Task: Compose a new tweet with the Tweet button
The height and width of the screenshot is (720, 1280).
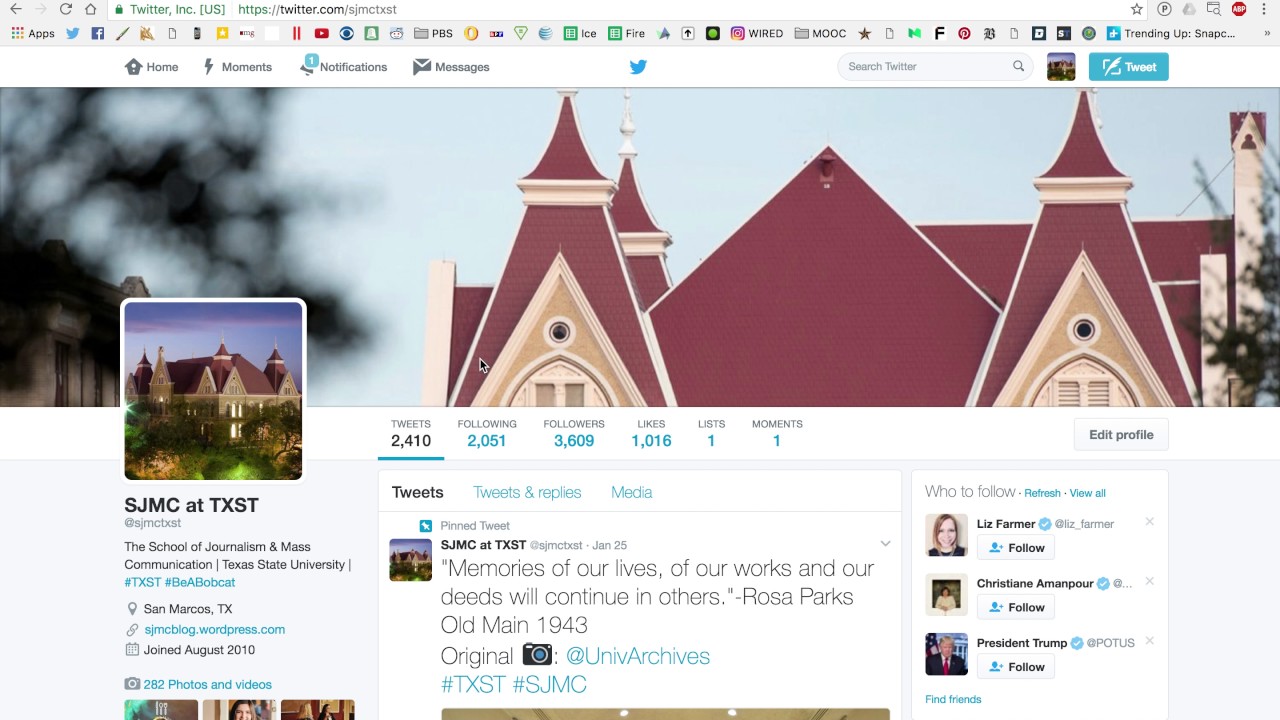Action: coord(1128,67)
